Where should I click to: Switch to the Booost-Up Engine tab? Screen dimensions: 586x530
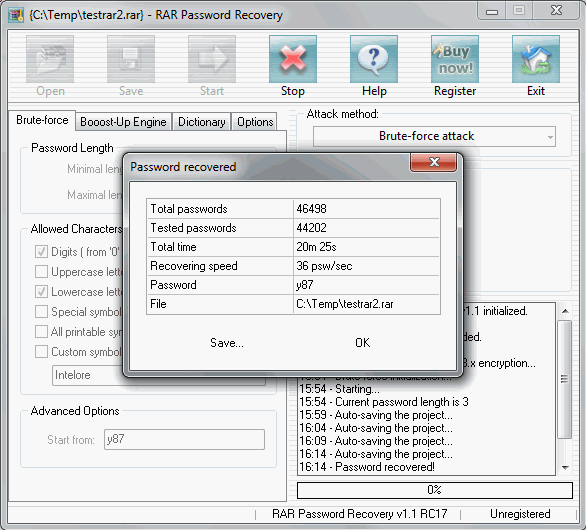tap(123, 122)
